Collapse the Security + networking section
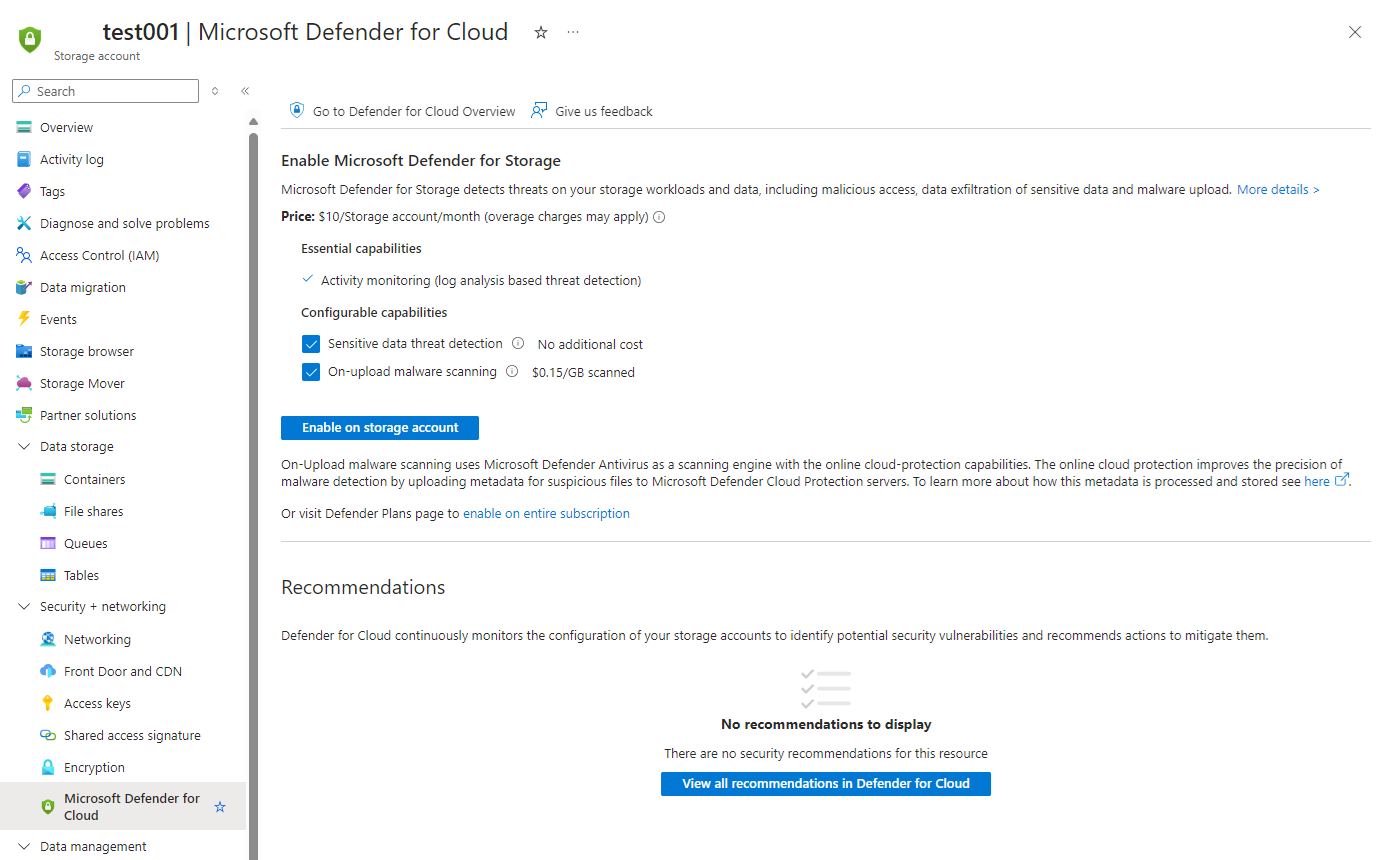Viewport: 1381px width, 860px height. (24, 607)
